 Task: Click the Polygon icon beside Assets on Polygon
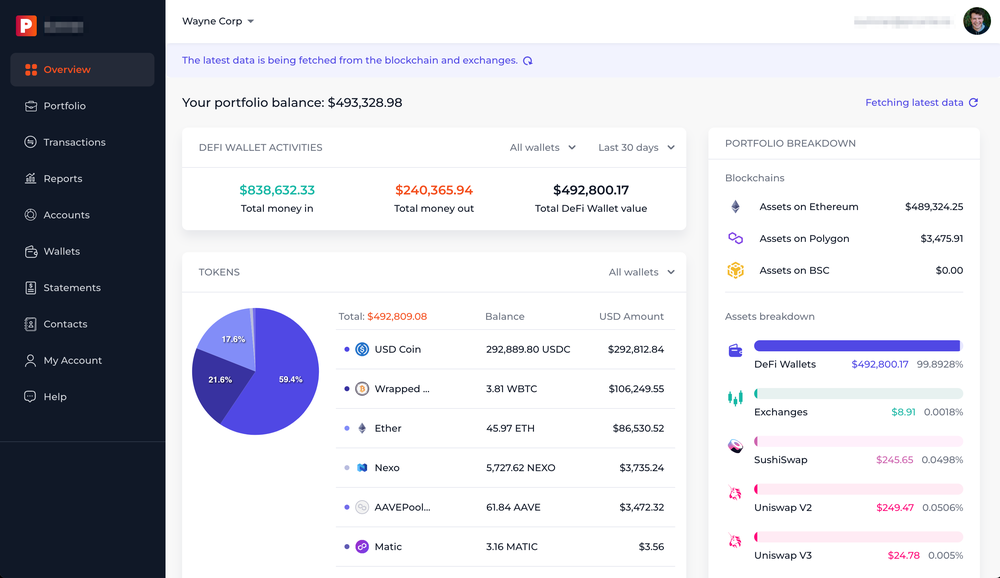[x=735, y=238]
